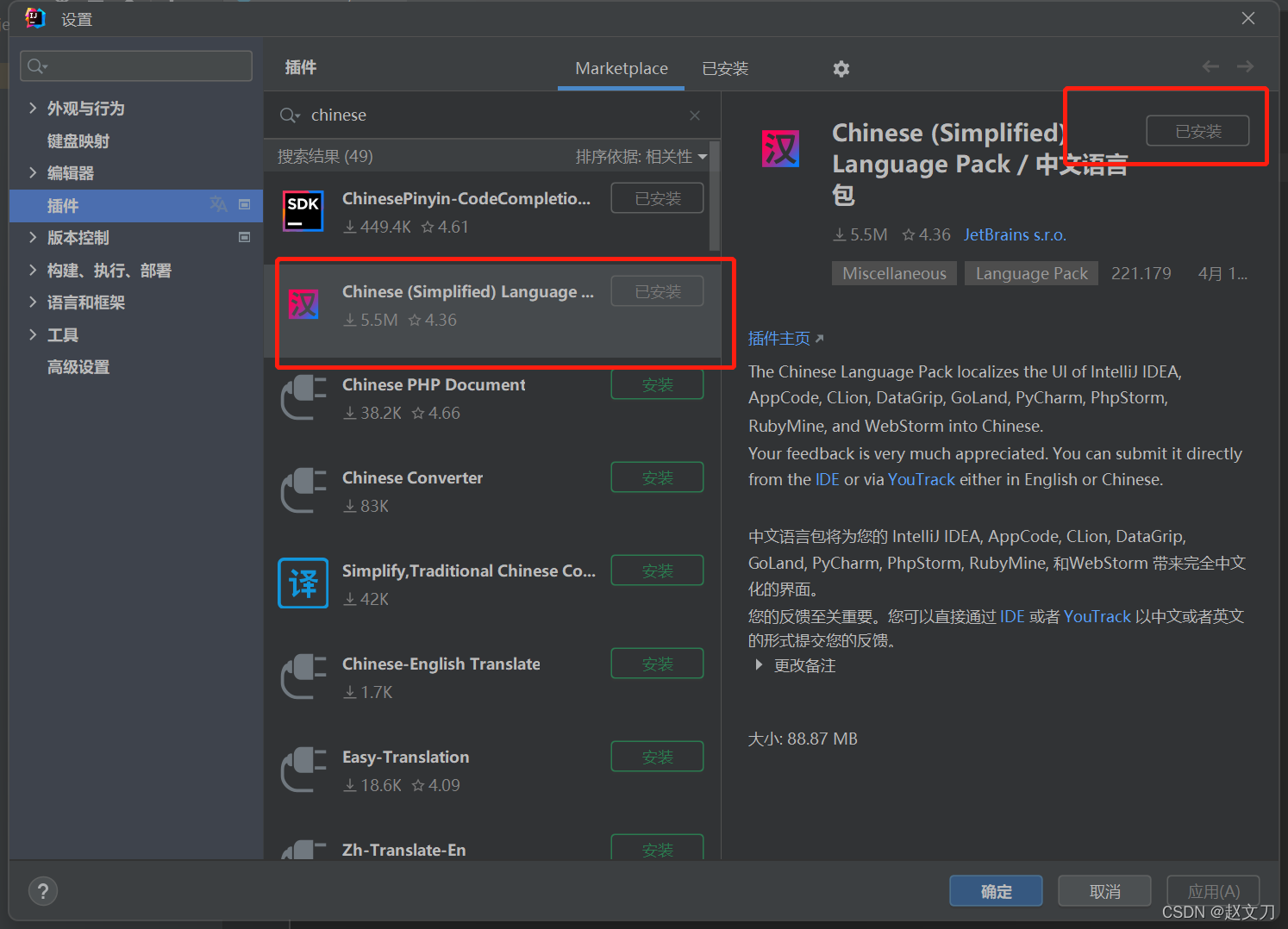The height and width of the screenshot is (929, 1288).
Task: Click the plugins settings gear icon
Action: [x=841, y=69]
